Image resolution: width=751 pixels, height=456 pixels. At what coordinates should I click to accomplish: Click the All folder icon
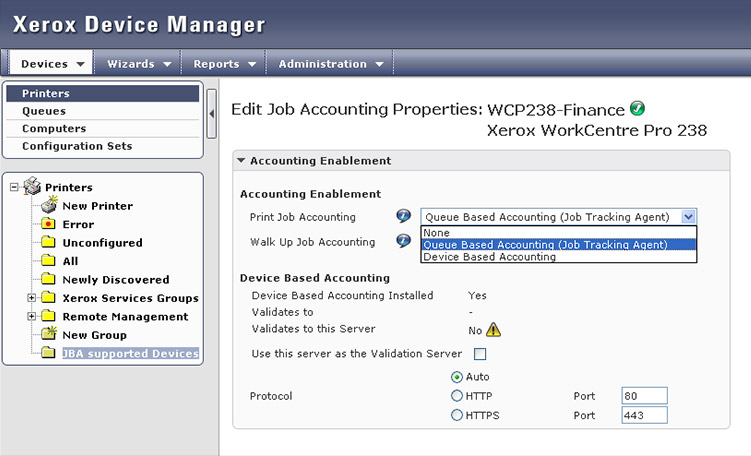[48, 261]
